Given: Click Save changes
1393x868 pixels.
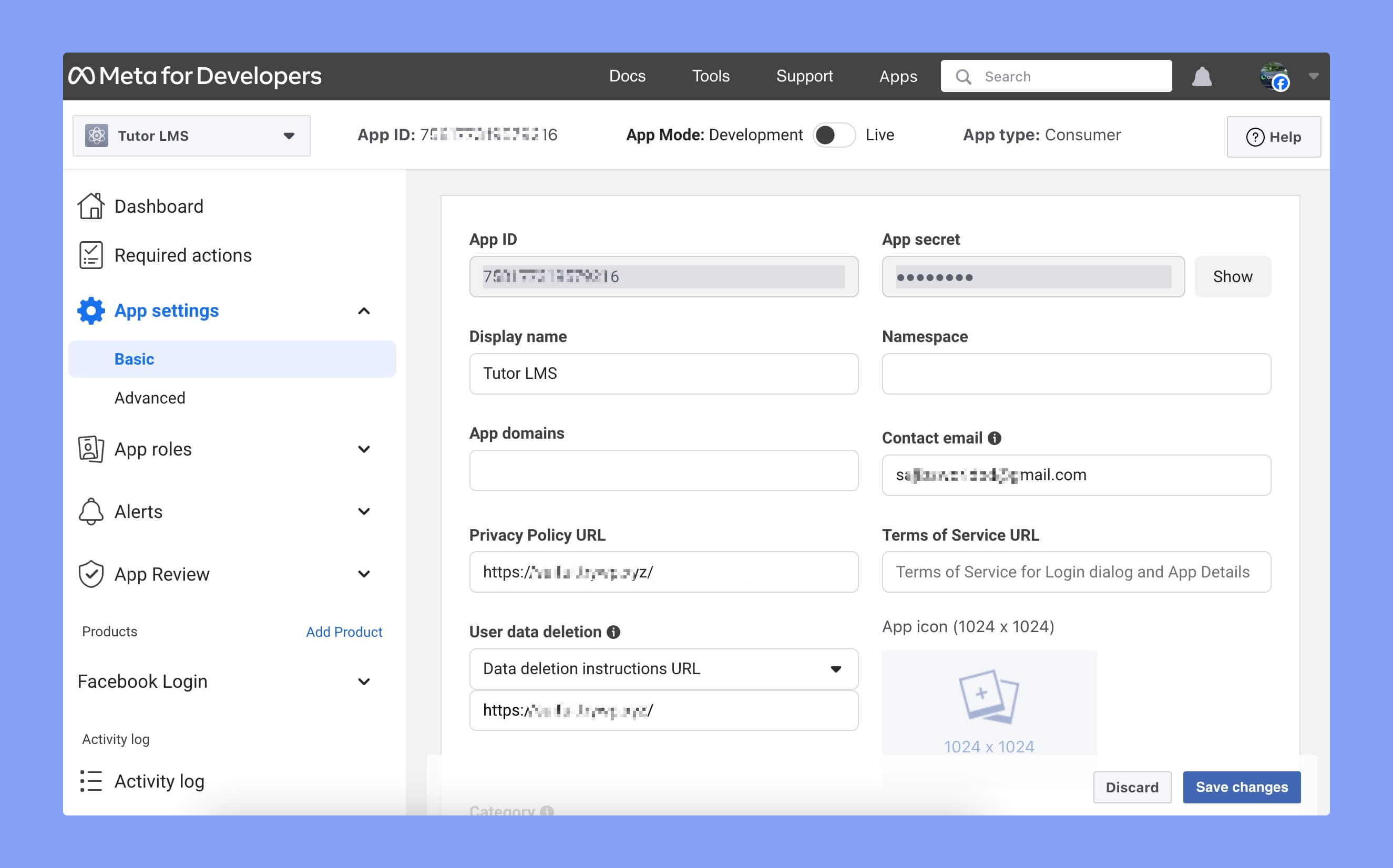Looking at the screenshot, I should pyautogui.click(x=1242, y=787).
